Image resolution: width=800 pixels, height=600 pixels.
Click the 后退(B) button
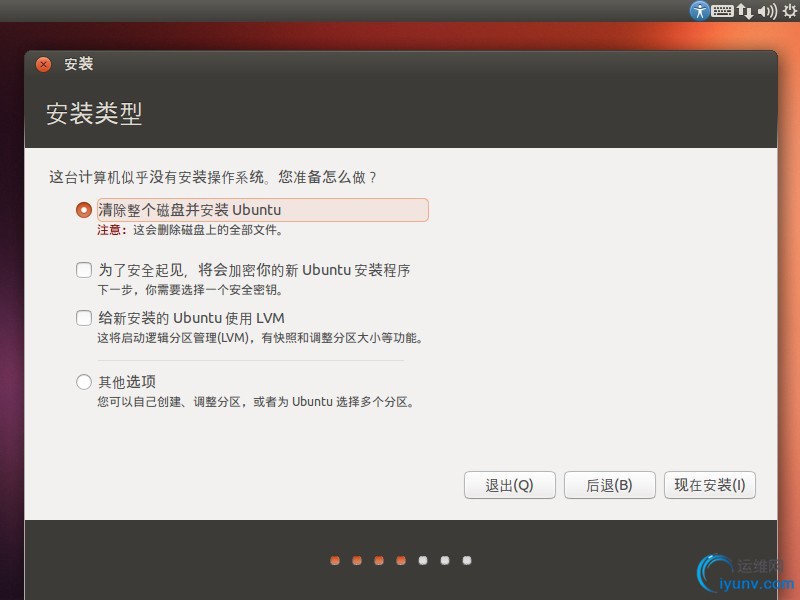[x=609, y=485]
